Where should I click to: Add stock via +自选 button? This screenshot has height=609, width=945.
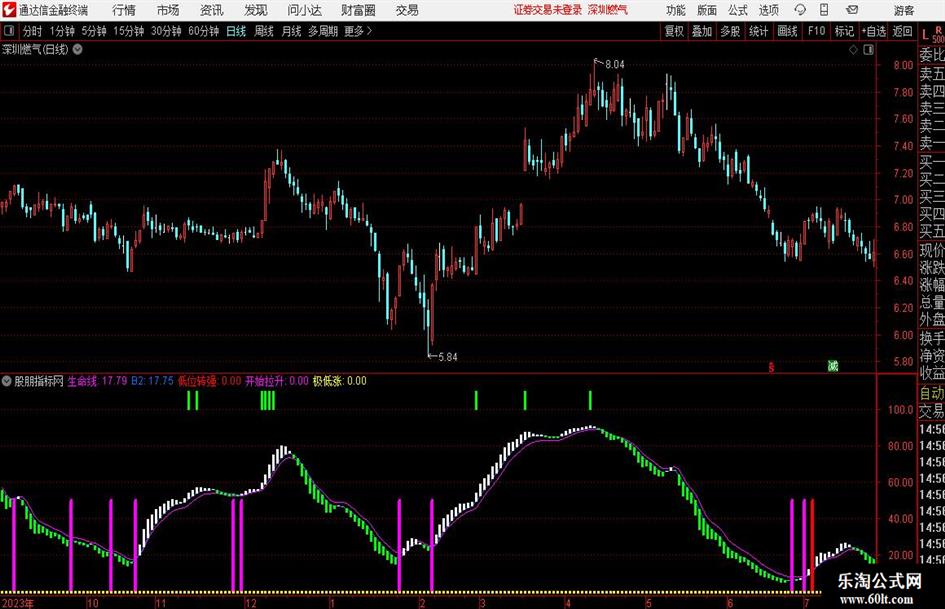[874, 31]
